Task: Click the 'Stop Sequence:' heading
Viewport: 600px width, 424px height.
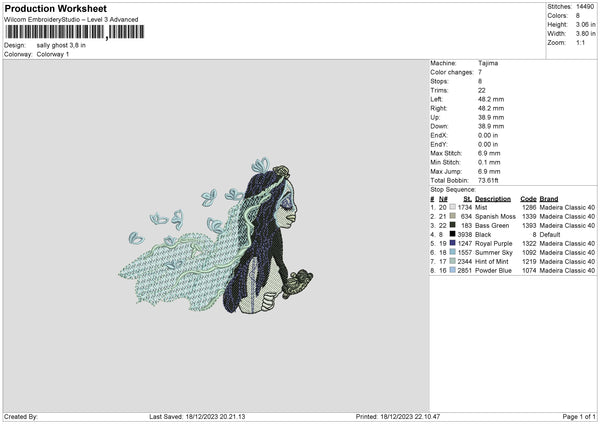Action: pyautogui.click(x=453, y=190)
